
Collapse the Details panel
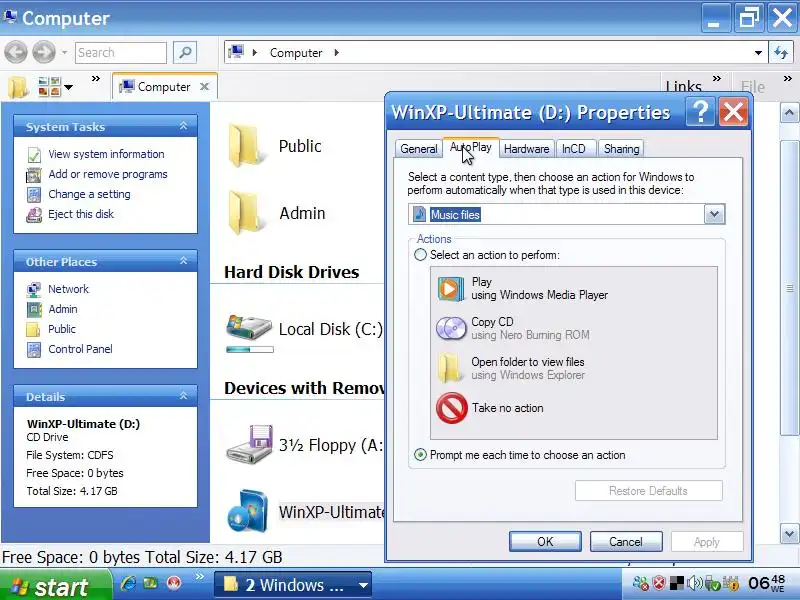coord(183,396)
